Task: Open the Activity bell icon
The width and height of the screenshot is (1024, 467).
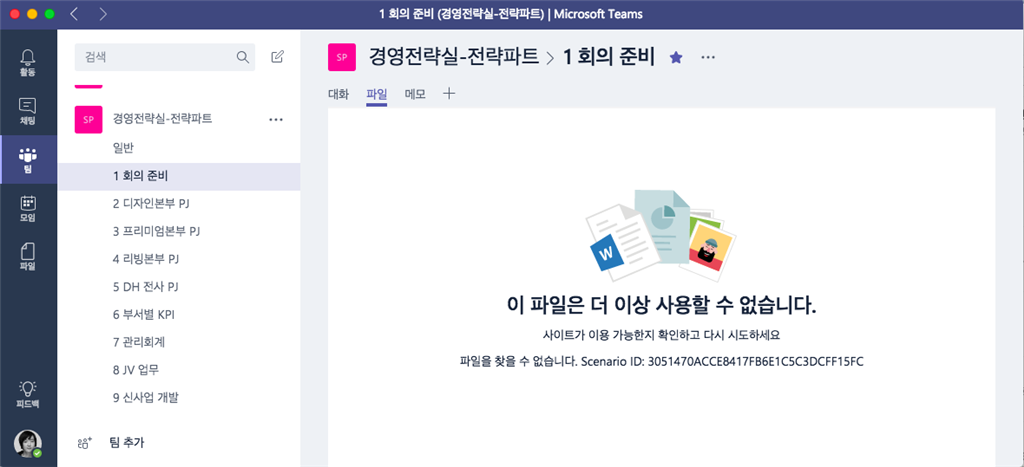Action: tap(28, 63)
